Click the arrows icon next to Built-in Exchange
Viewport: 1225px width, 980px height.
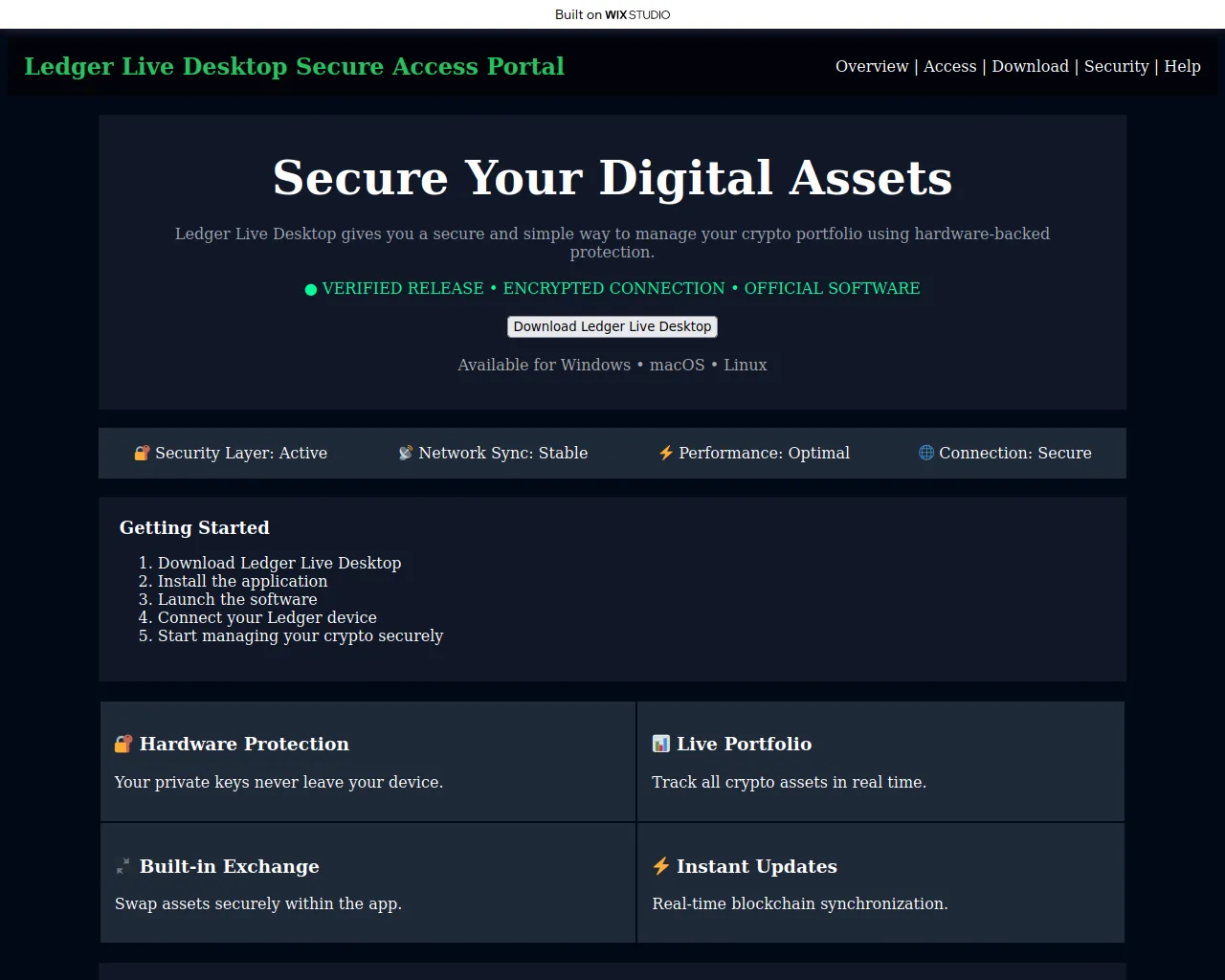click(123, 866)
